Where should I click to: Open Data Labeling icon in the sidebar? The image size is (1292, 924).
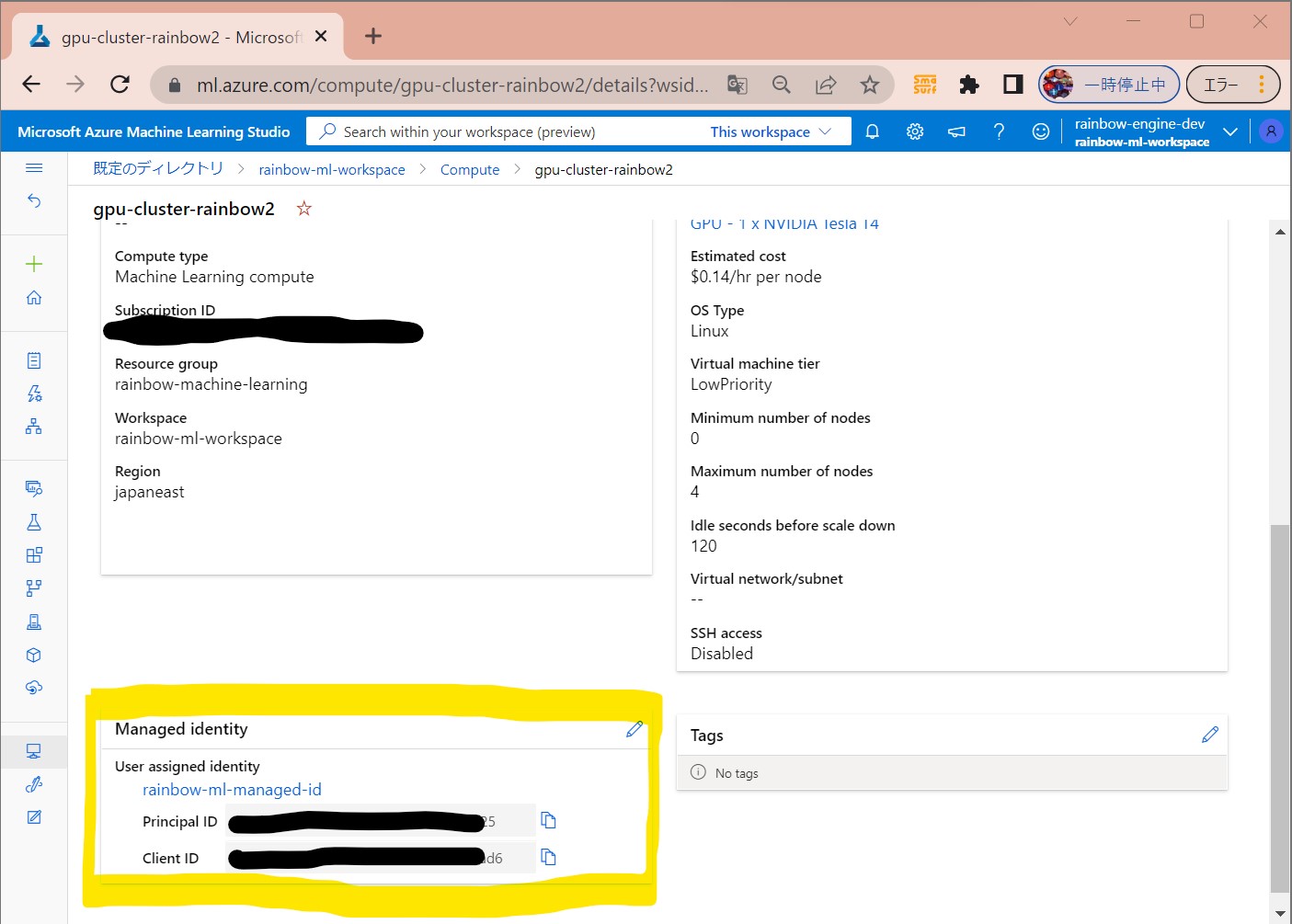[34, 817]
